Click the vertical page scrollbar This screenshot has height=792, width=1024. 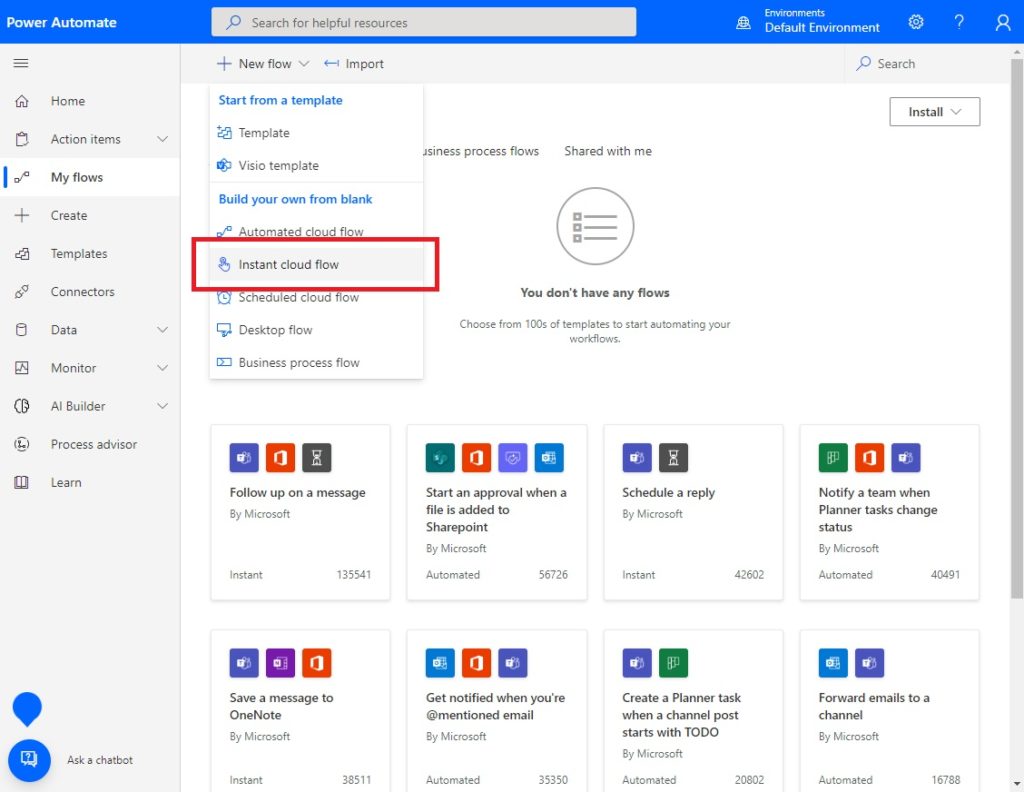click(x=1017, y=328)
